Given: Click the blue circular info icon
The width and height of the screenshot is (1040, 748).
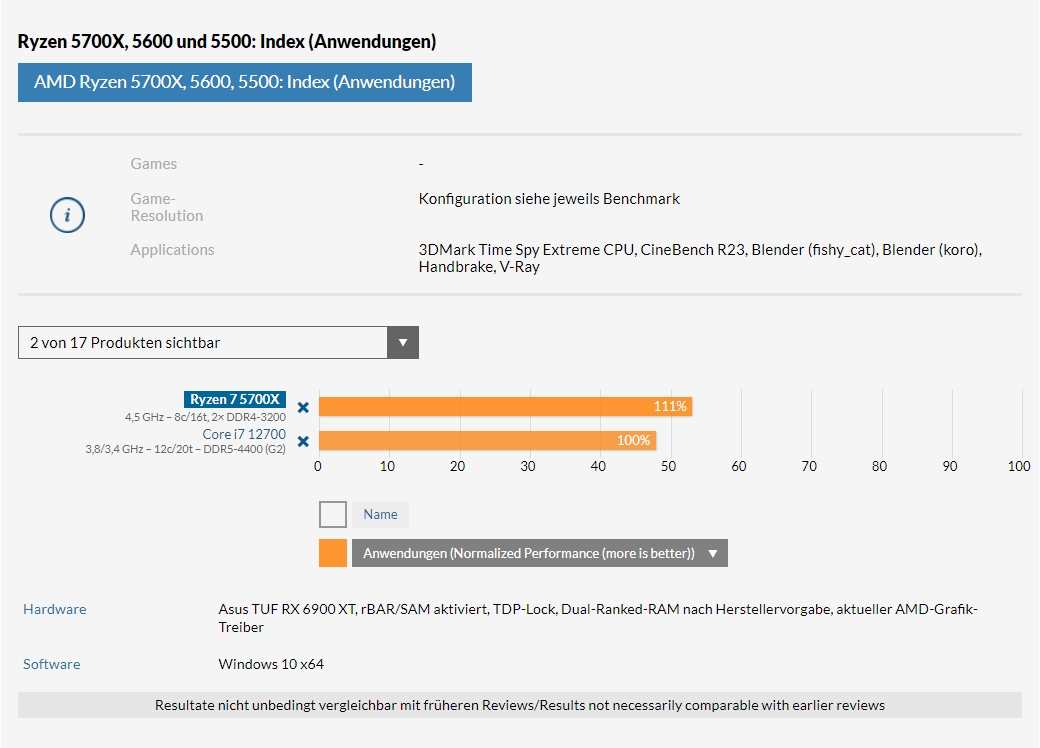Looking at the screenshot, I should (67, 214).
